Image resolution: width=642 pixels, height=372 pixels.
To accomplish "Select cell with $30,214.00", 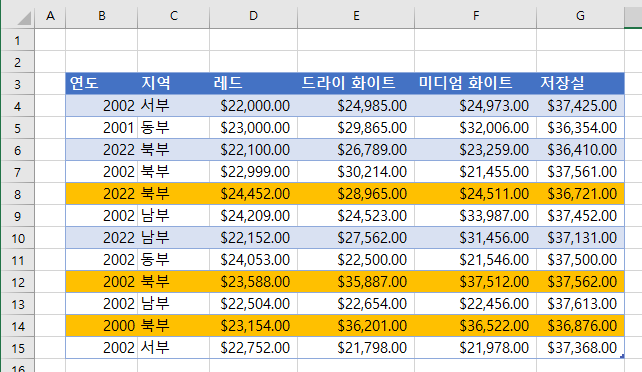I will [x=356, y=172].
